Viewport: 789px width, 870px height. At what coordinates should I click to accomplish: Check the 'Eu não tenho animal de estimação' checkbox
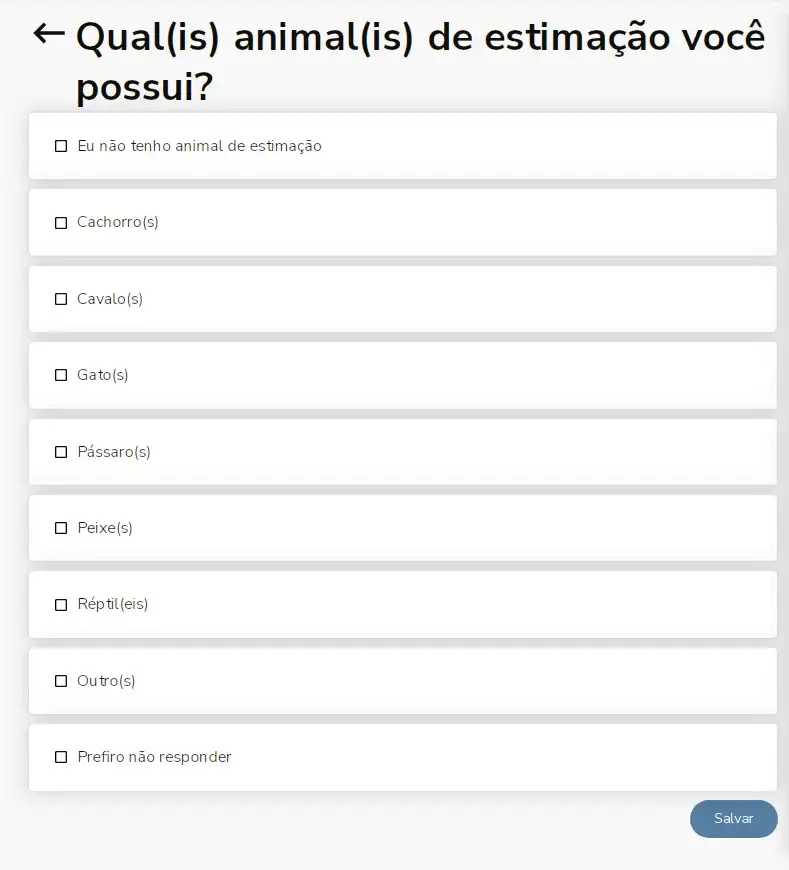pos(61,146)
